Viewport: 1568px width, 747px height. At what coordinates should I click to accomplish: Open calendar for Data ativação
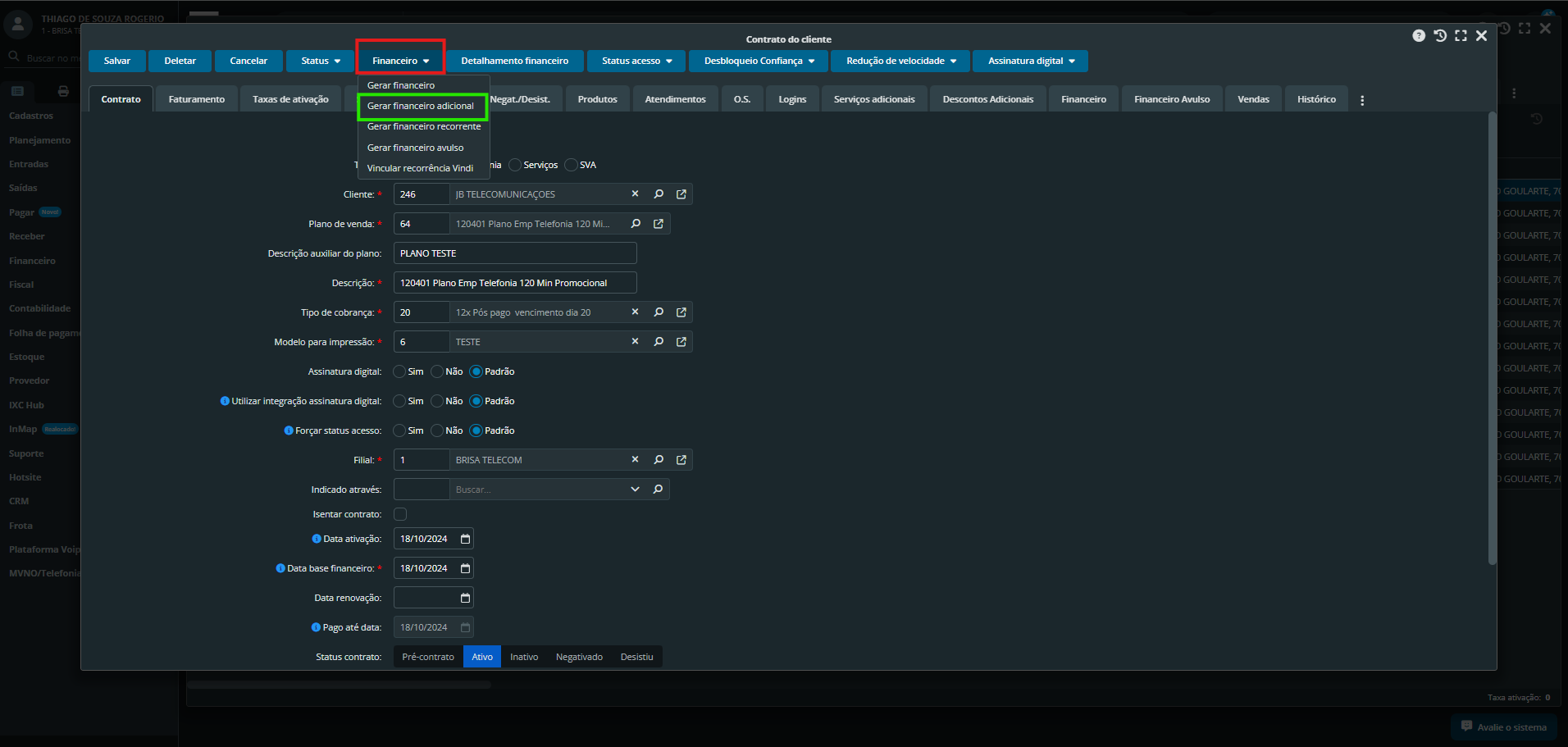[465, 539]
